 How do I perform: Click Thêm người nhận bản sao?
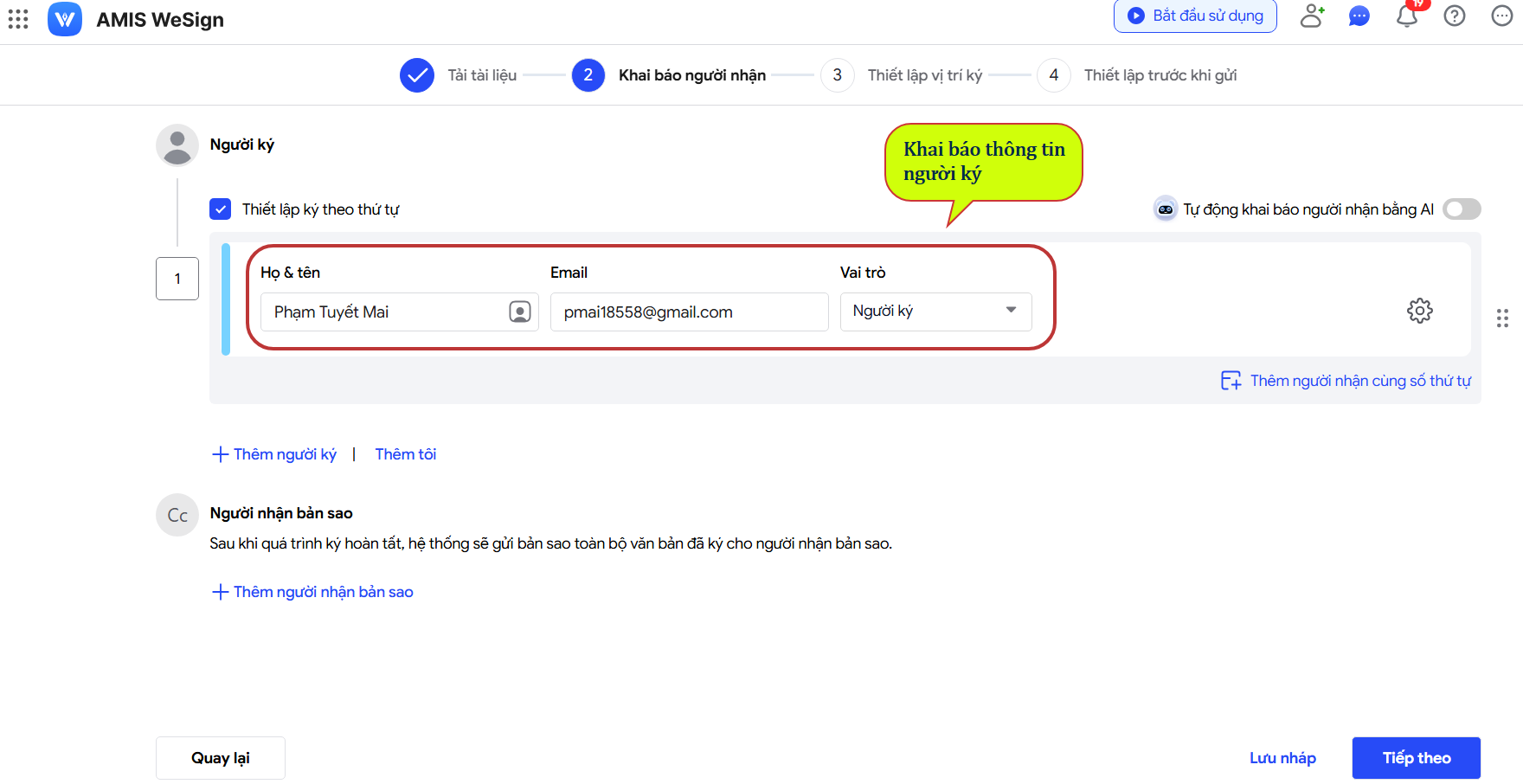coord(312,592)
